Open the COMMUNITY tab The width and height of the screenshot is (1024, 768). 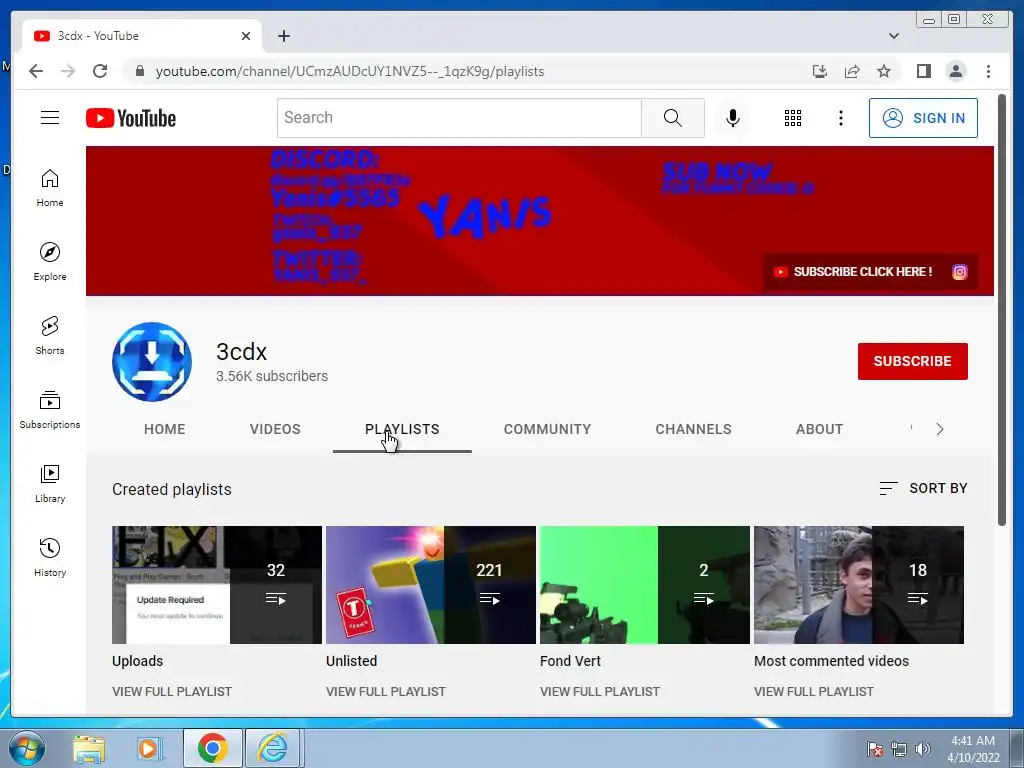tap(547, 429)
